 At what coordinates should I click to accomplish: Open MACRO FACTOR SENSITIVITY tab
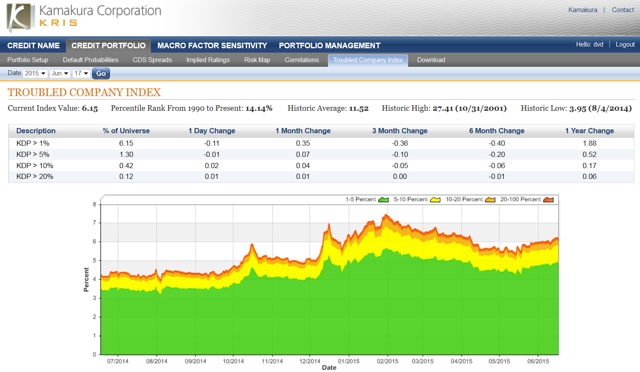coord(212,46)
